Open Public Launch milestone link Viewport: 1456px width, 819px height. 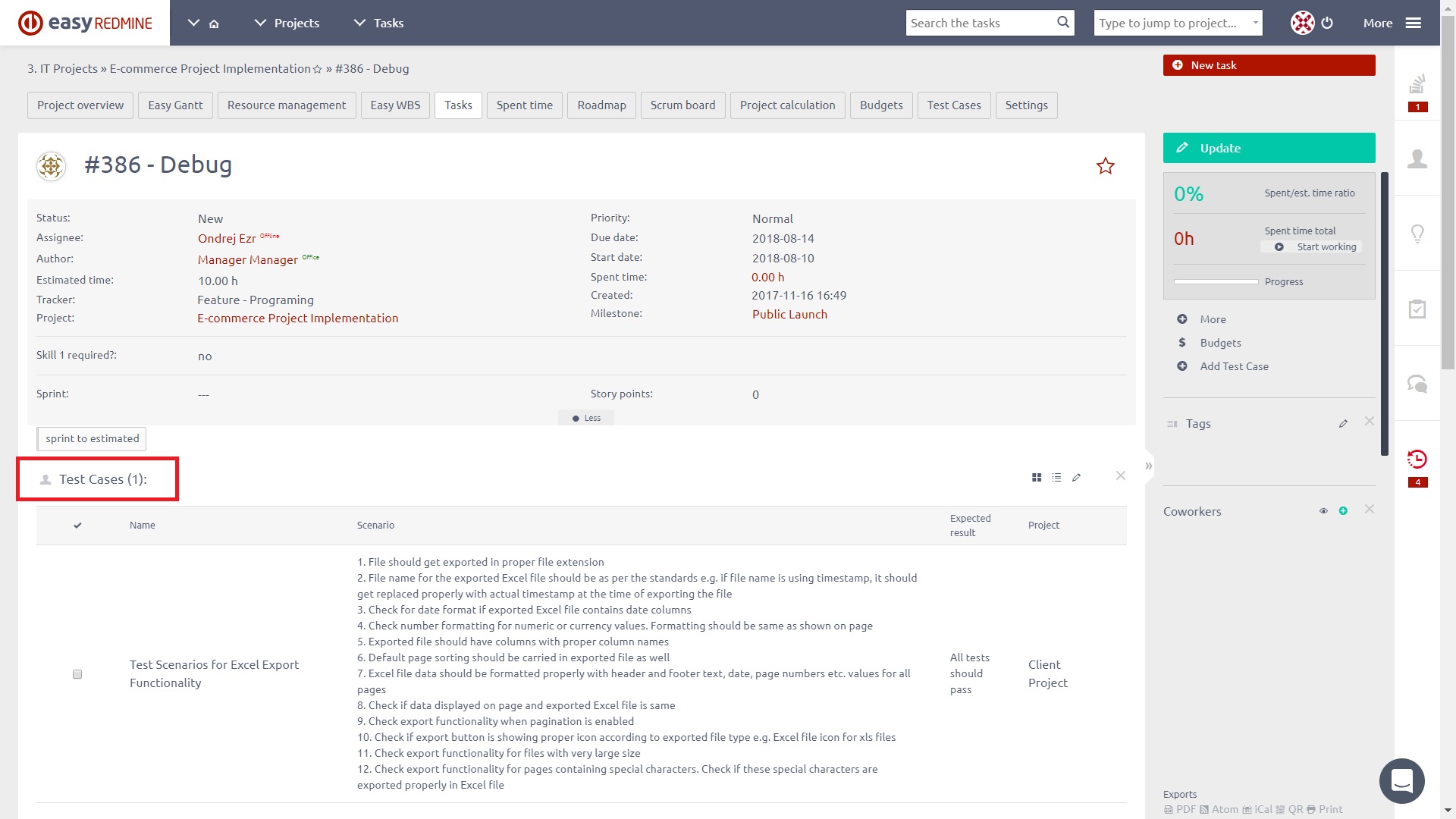[789, 314]
